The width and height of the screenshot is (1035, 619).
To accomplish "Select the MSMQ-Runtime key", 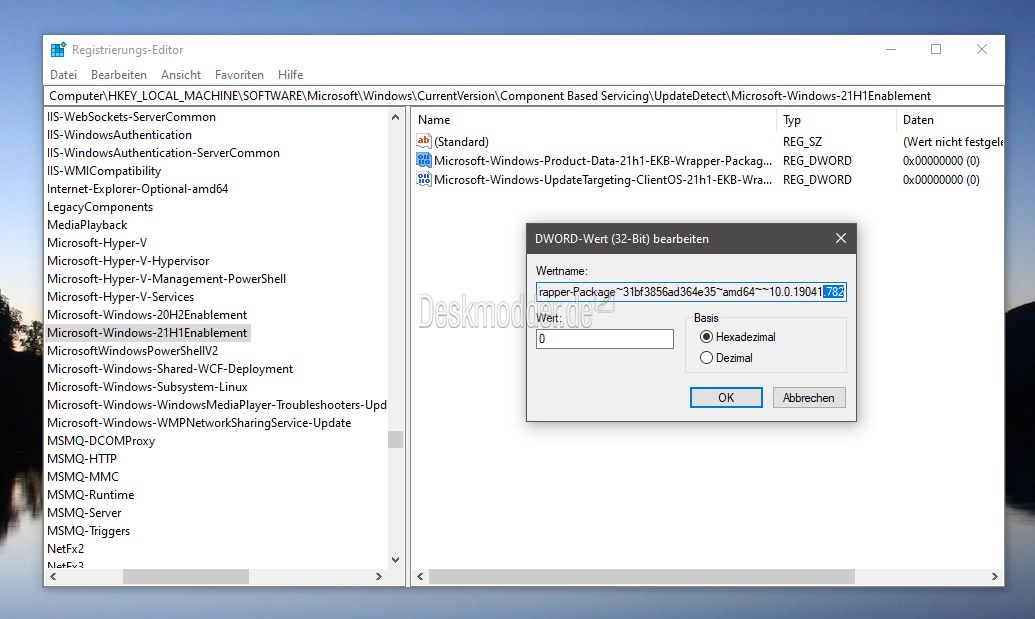I will pos(90,495).
